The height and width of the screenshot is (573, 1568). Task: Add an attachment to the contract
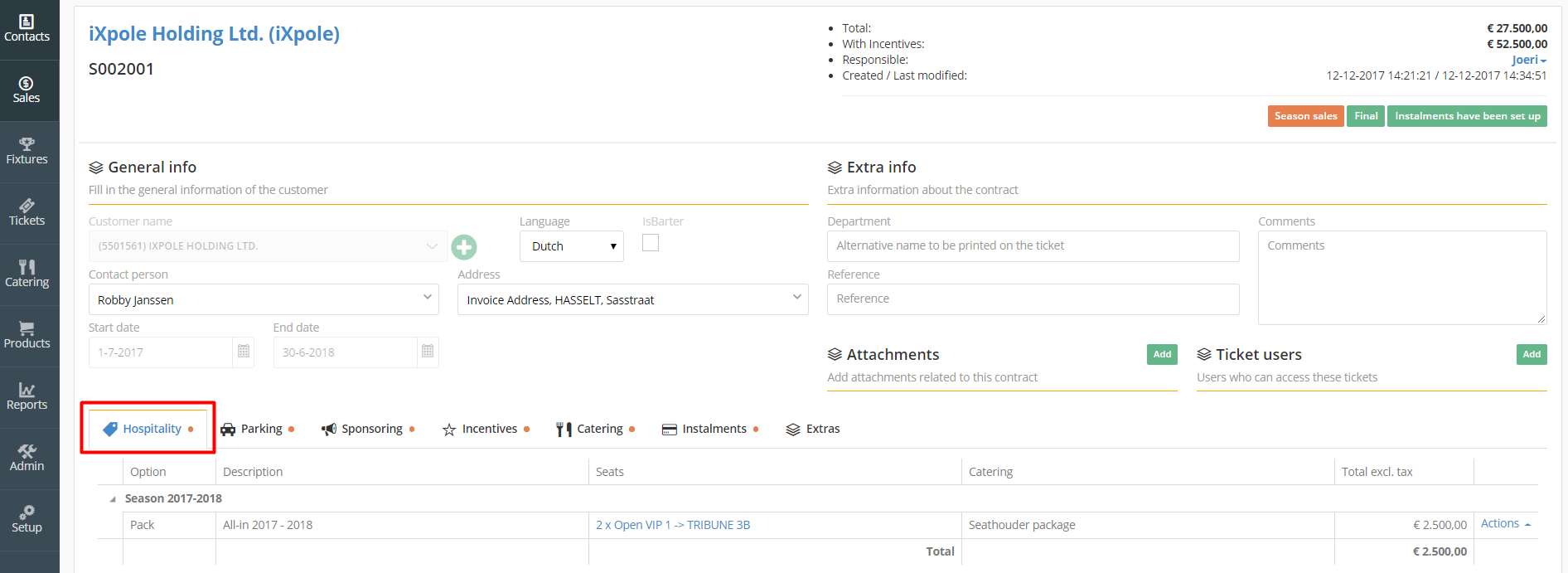[x=1162, y=355]
